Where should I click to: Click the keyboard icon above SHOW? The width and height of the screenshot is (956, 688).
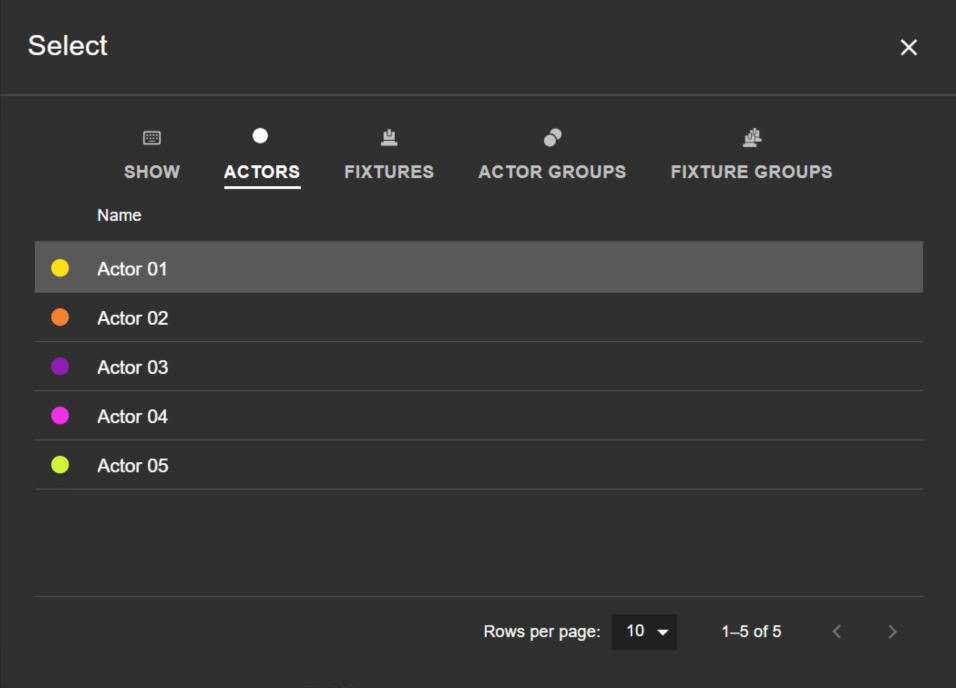[151, 137]
